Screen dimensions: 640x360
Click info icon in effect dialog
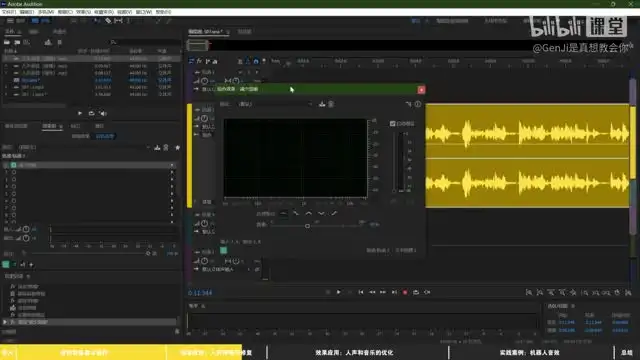[418, 104]
